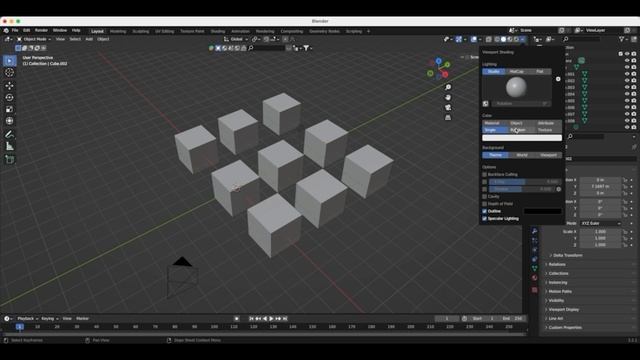This screenshot has height=360, width=640.
Task: Set background to Viewport
Action: point(549,155)
